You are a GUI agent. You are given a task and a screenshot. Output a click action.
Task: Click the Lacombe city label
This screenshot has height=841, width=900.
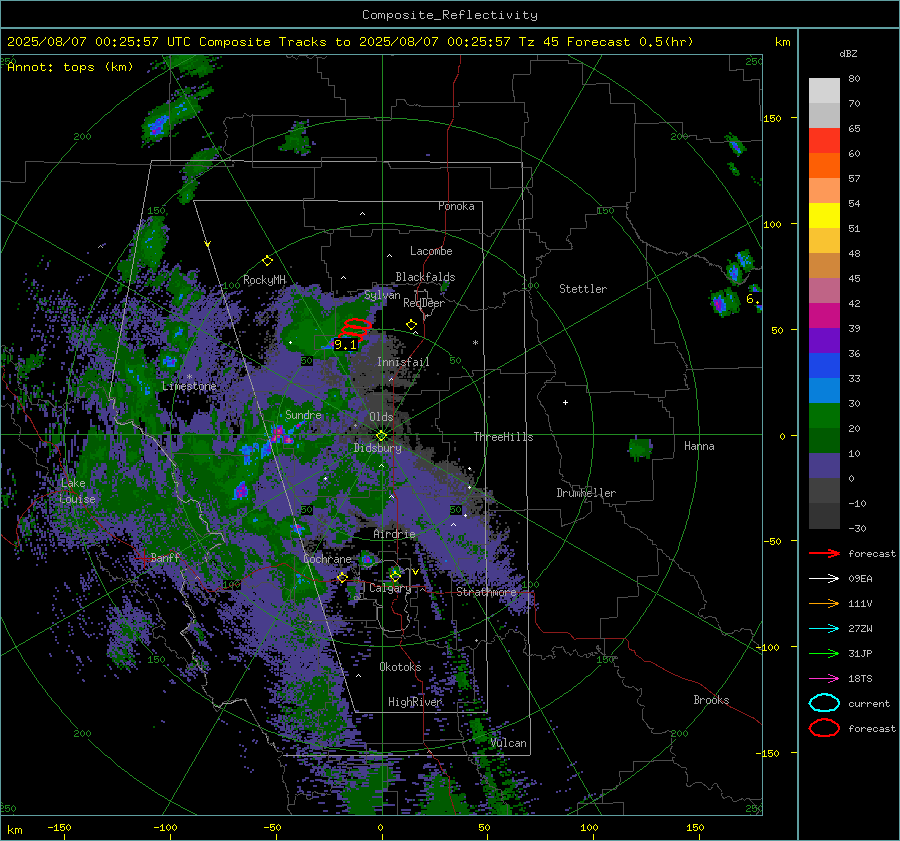[431, 251]
